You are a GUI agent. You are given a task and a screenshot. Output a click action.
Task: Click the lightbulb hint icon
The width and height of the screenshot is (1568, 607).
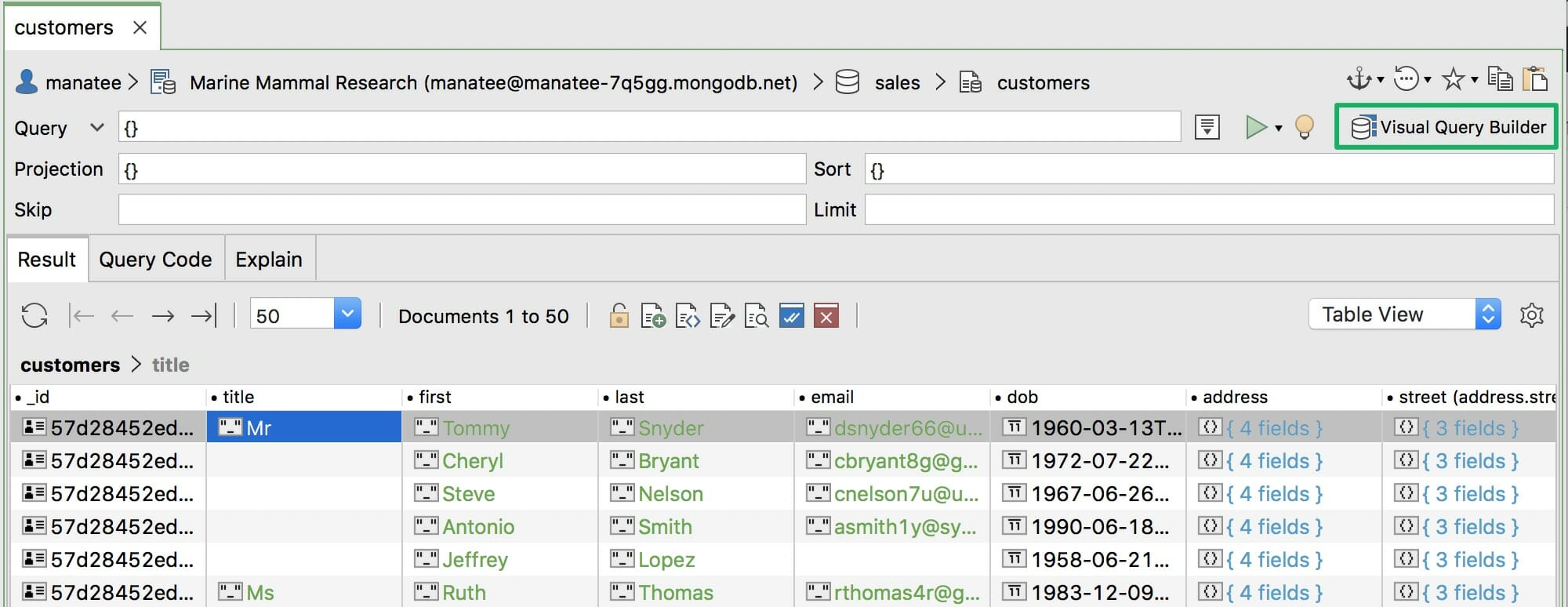click(1305, 127)
